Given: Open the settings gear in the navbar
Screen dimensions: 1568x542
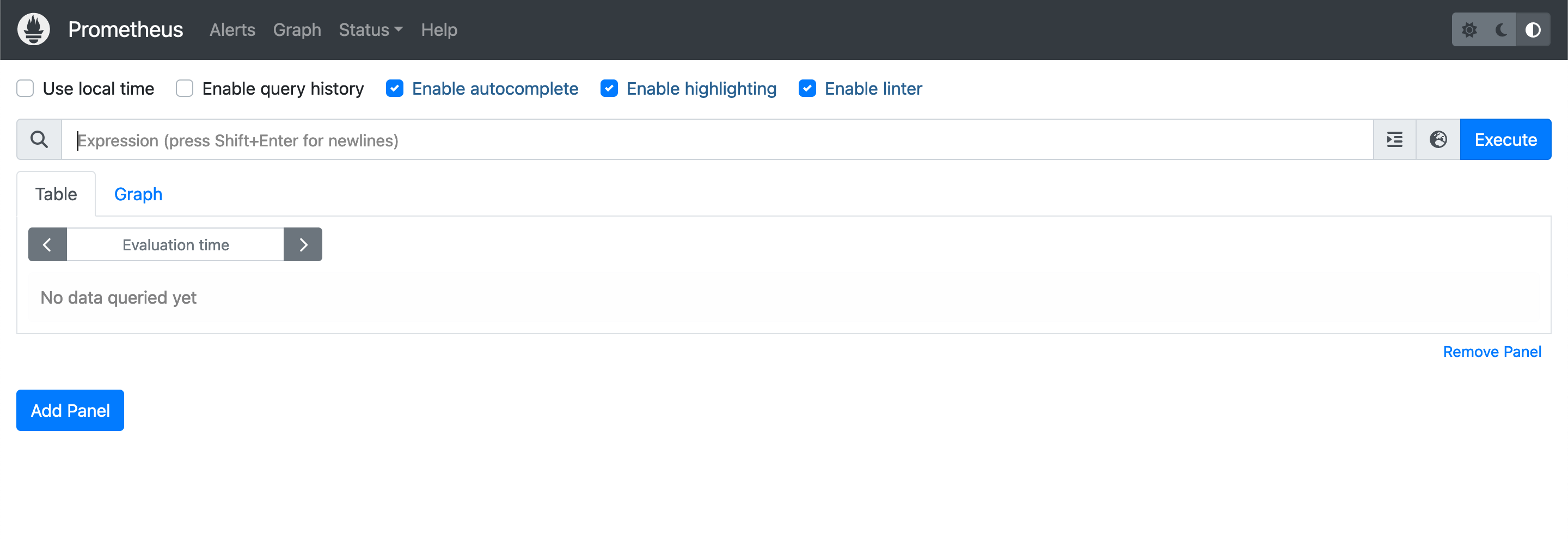Looking at the screenshot, I should pos(1470,29).
